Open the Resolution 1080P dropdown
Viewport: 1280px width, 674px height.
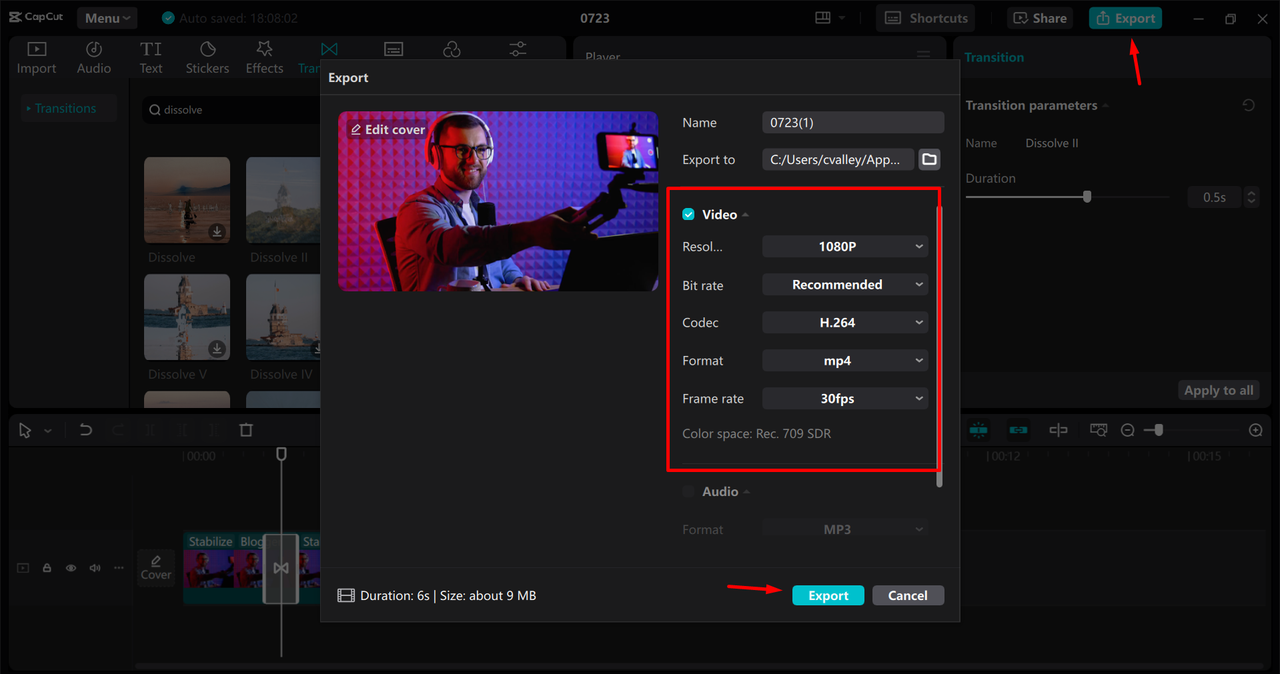(x=845, y=246)
